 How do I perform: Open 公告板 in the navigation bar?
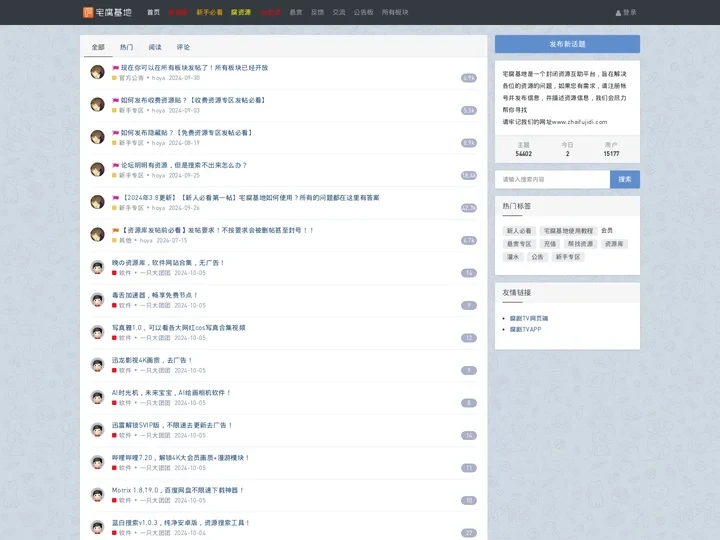click(363, 12)
